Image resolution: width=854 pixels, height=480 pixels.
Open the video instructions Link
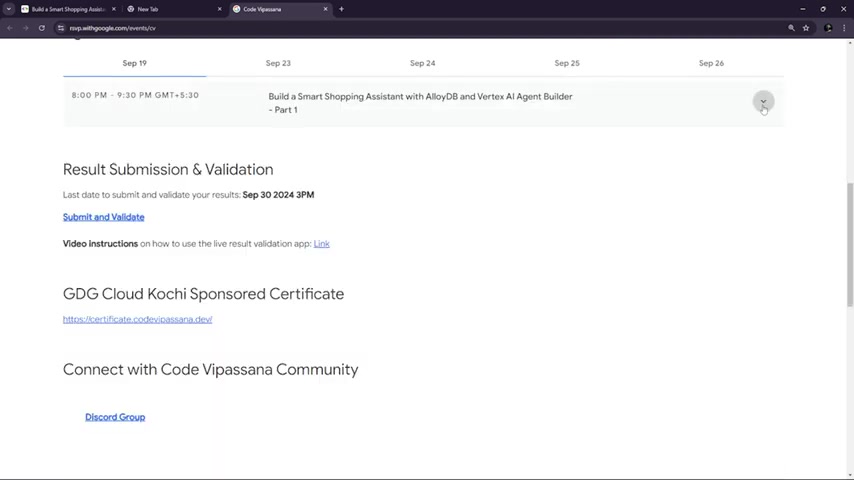tap(321, 244)
